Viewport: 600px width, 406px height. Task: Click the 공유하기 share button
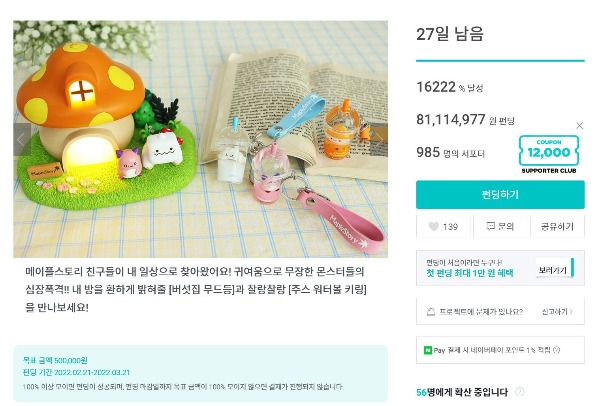tap(557, 227)
